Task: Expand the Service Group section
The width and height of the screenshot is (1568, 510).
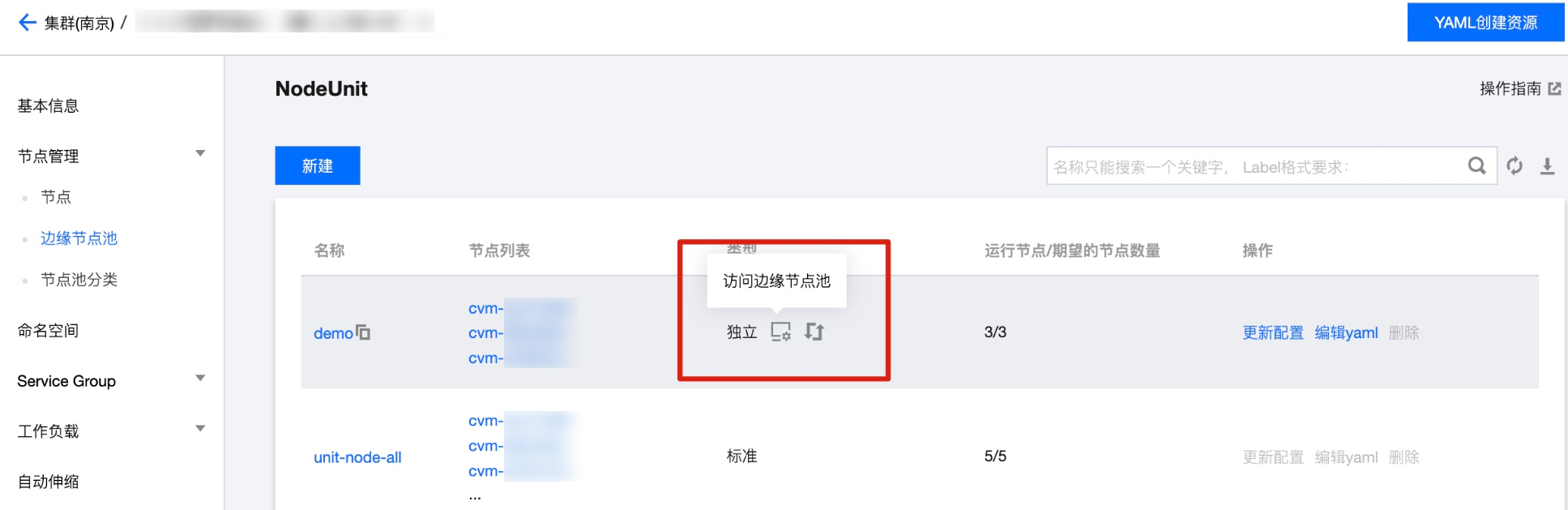Action: coord(200,379)
